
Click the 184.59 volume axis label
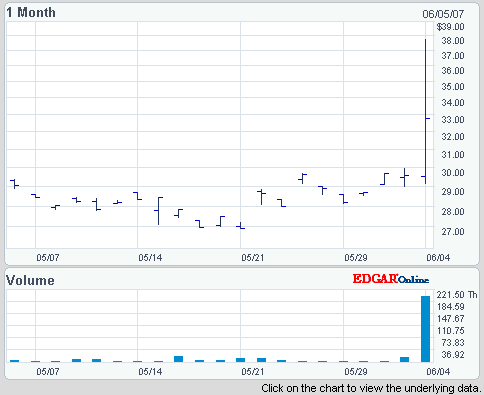coord(451,307)
